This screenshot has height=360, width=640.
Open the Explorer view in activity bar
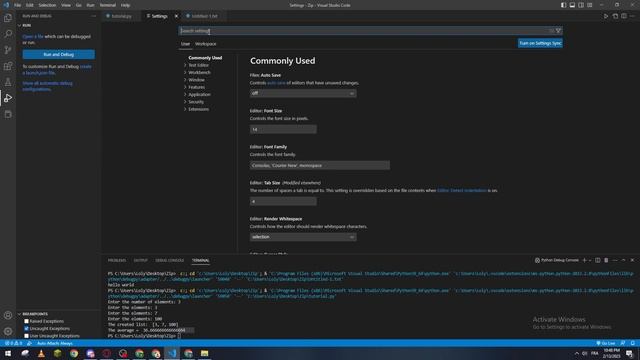click(x=8, y=18)
